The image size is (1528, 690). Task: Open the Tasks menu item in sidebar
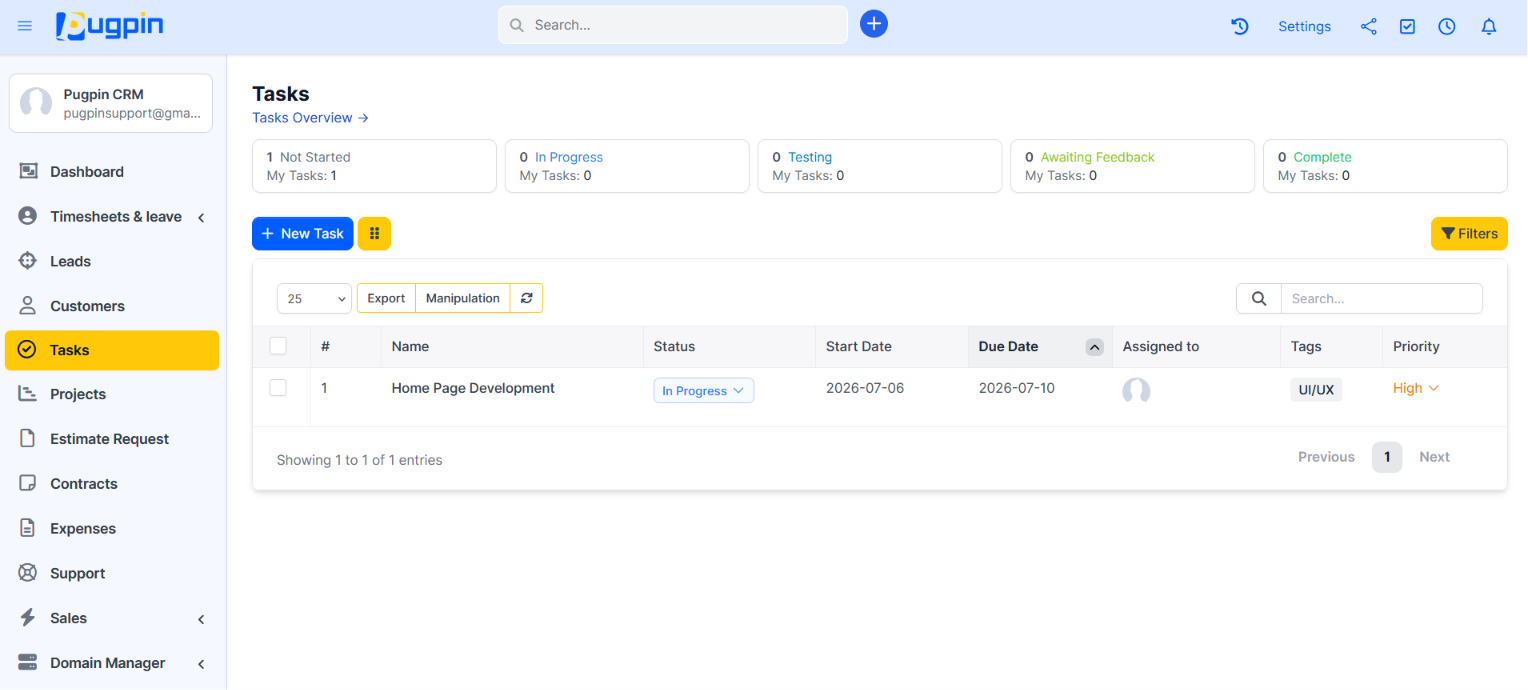112,350
